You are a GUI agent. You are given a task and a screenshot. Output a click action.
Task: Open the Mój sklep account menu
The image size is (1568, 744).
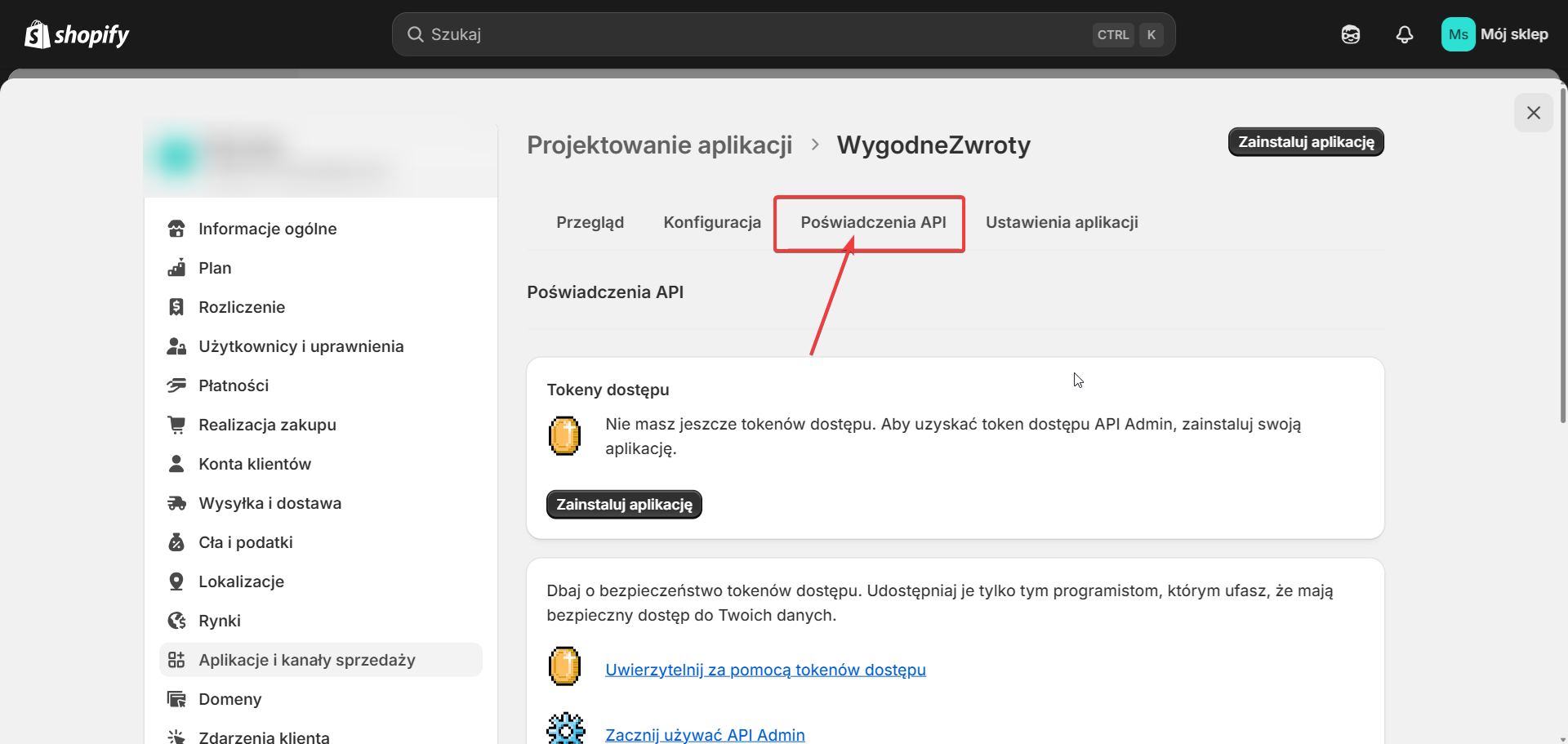point(1494,34)
